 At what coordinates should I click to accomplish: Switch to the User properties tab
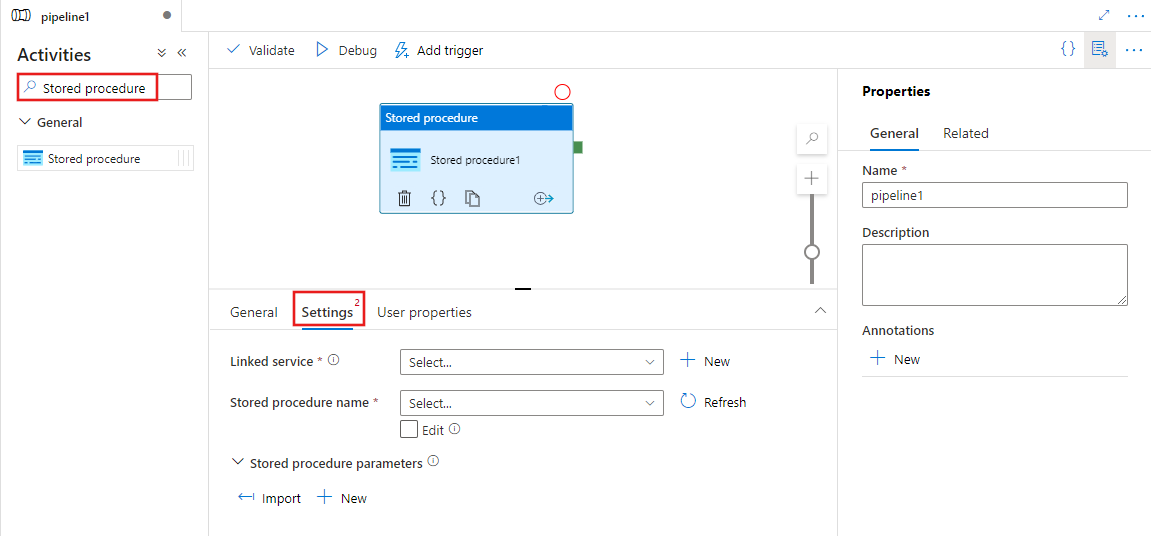(424, 312)
